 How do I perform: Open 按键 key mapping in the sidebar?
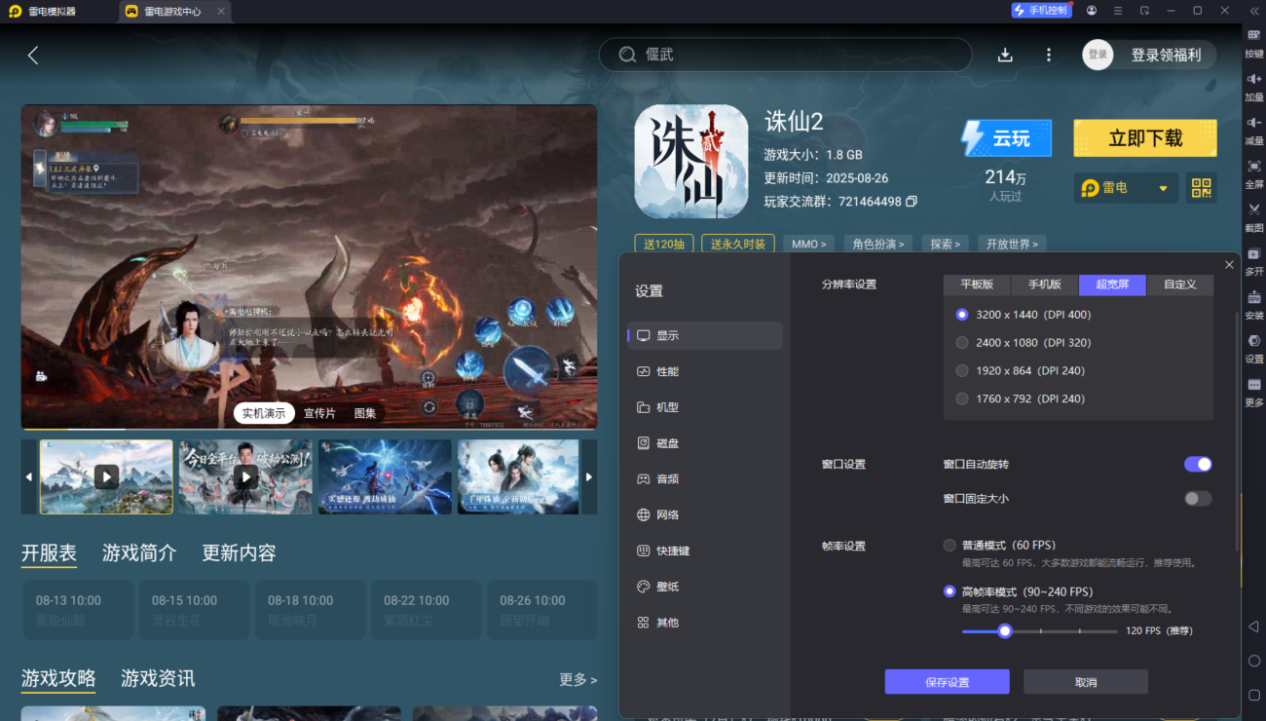point(1254,45)
